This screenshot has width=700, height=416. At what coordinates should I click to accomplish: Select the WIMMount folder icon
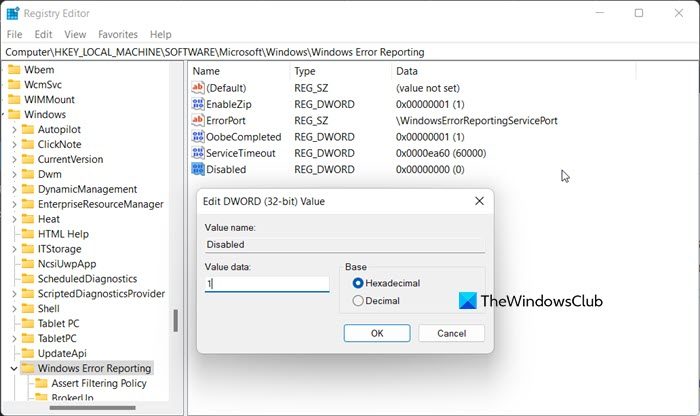14,100
